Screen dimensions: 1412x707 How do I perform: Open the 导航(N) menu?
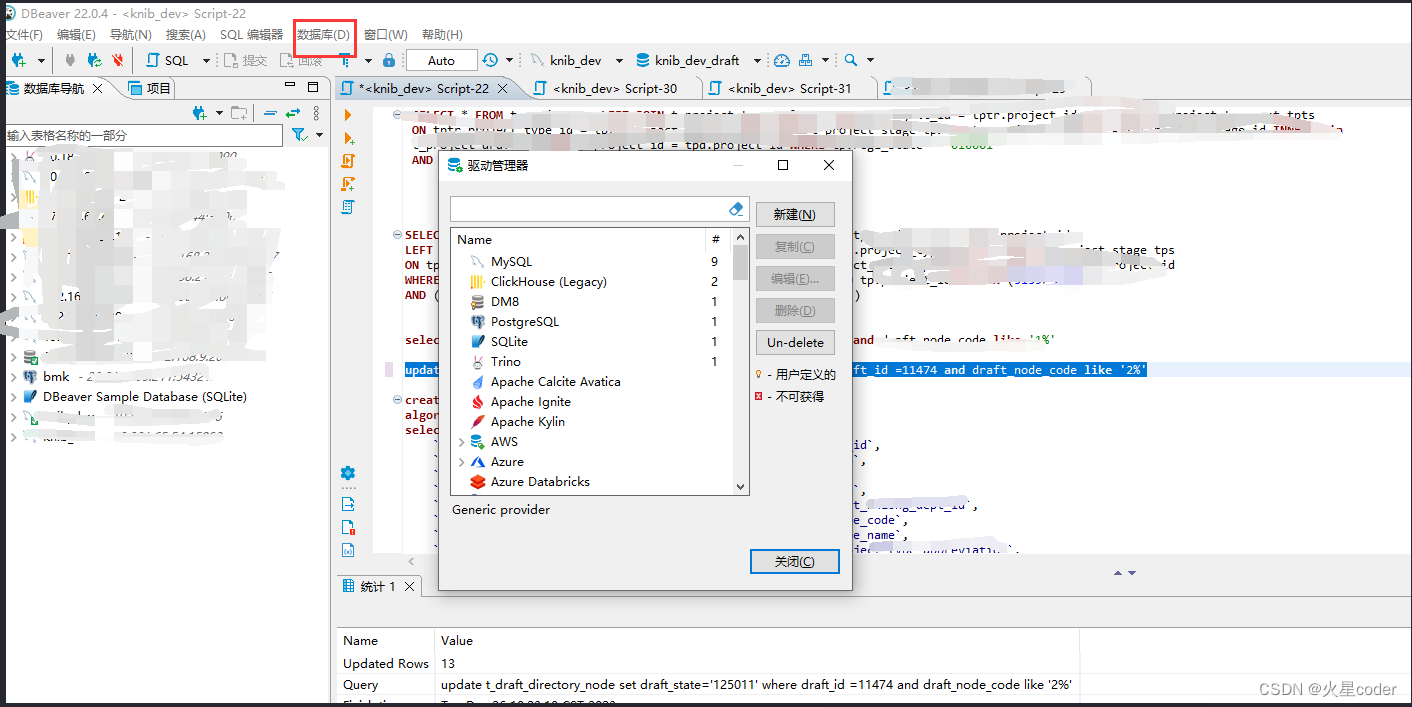[130, 35]
